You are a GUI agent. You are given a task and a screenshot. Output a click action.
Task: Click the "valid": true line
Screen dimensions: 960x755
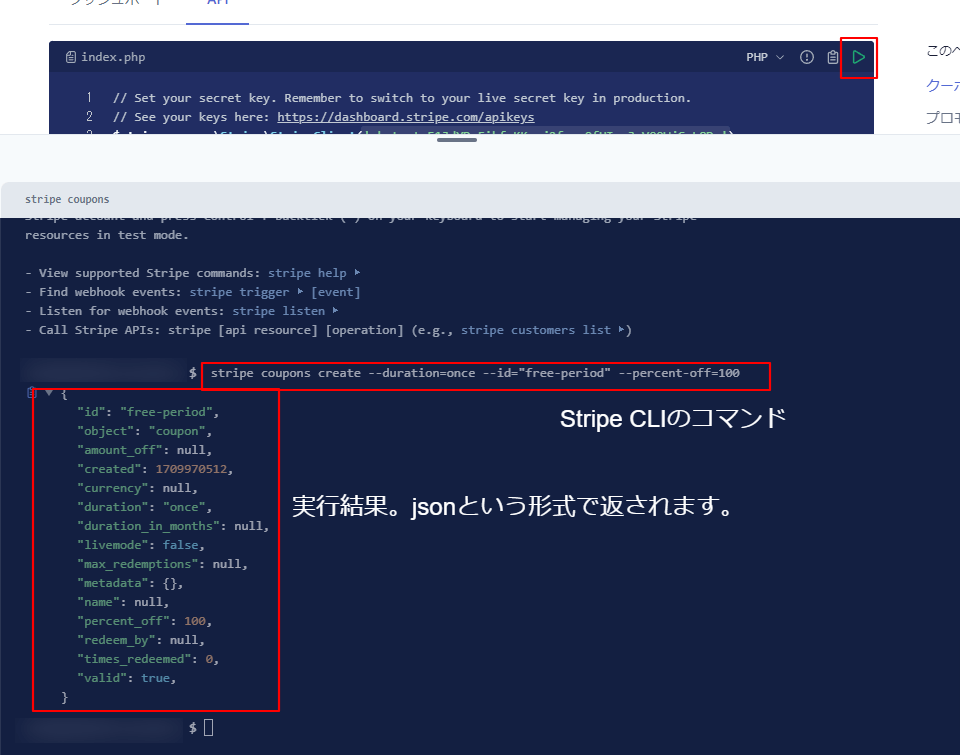coord(126,678)
